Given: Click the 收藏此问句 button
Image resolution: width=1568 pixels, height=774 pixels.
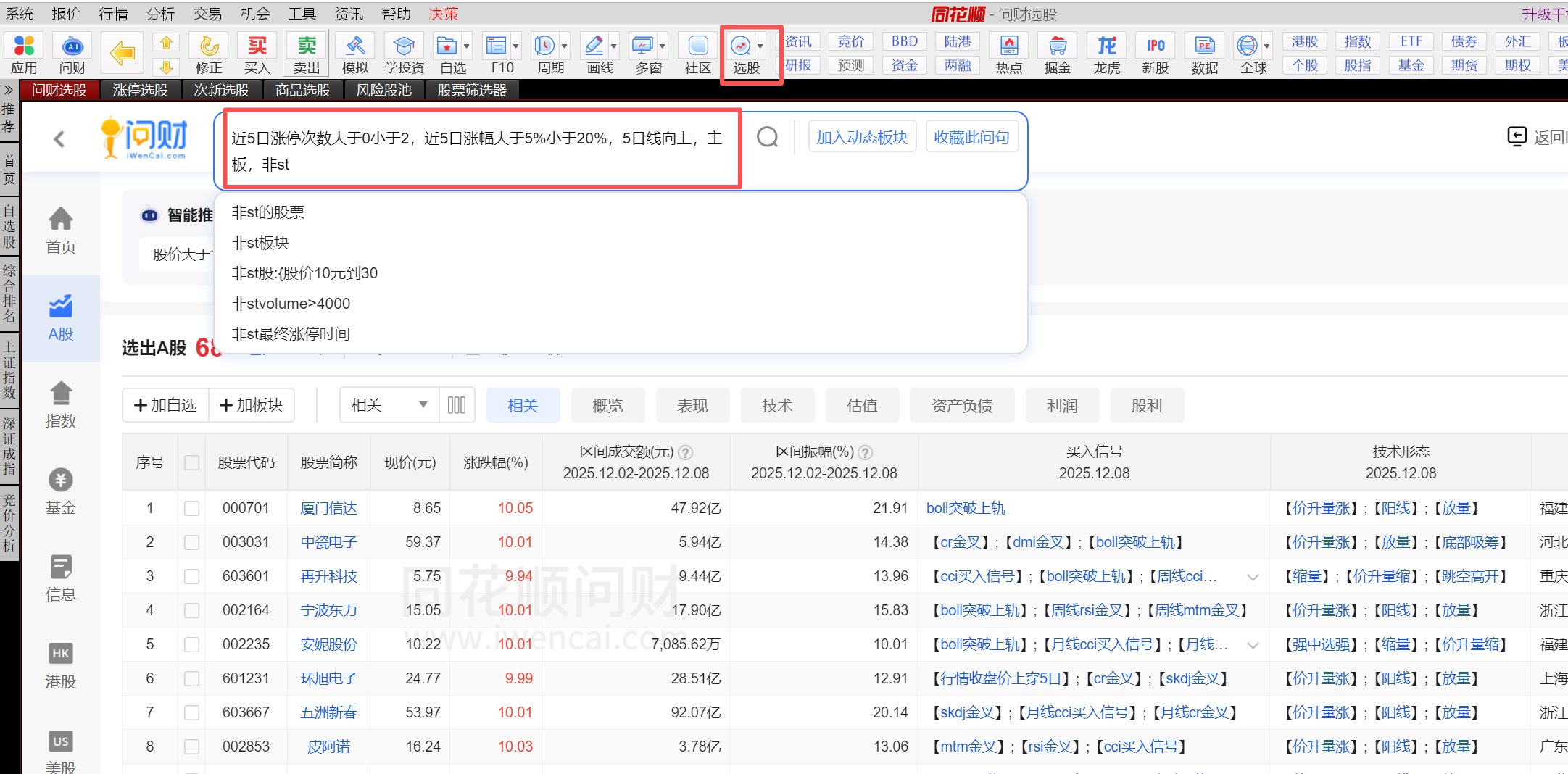Looking at the screenshot, I should [x=971, y=137].
